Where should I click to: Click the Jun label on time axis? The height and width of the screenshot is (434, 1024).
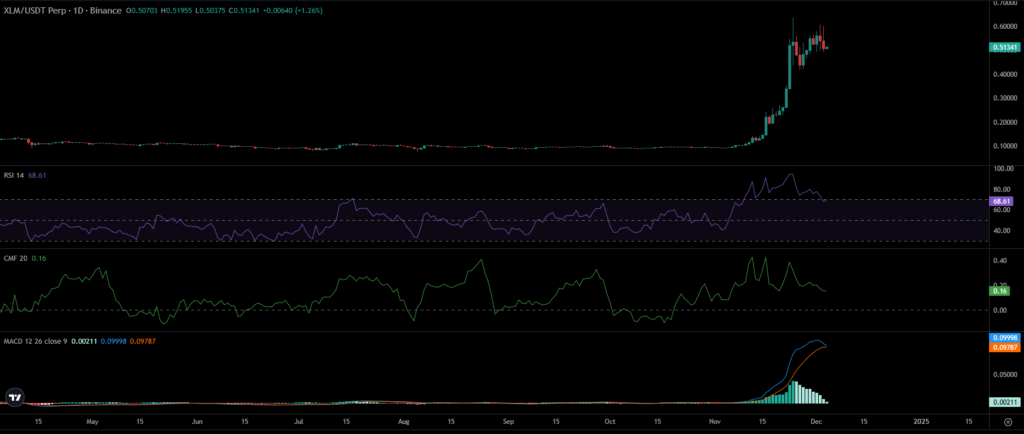tap(198, 422)
